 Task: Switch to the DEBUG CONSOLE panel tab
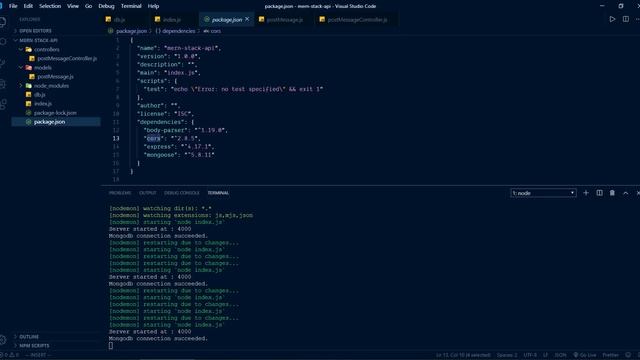[x=182, y=193]
